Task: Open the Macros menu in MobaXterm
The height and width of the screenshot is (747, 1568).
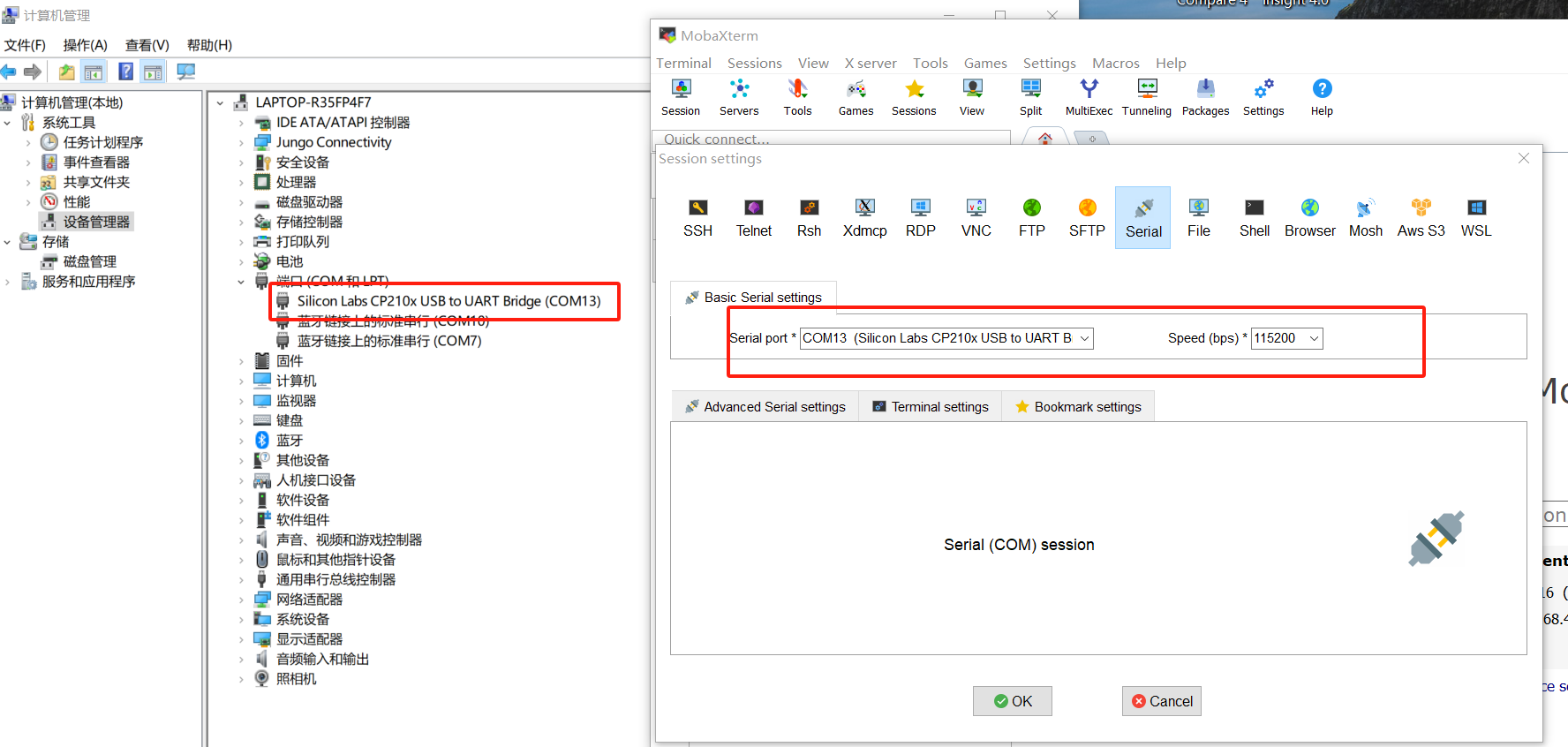Action: click(x=1116, y=64)
